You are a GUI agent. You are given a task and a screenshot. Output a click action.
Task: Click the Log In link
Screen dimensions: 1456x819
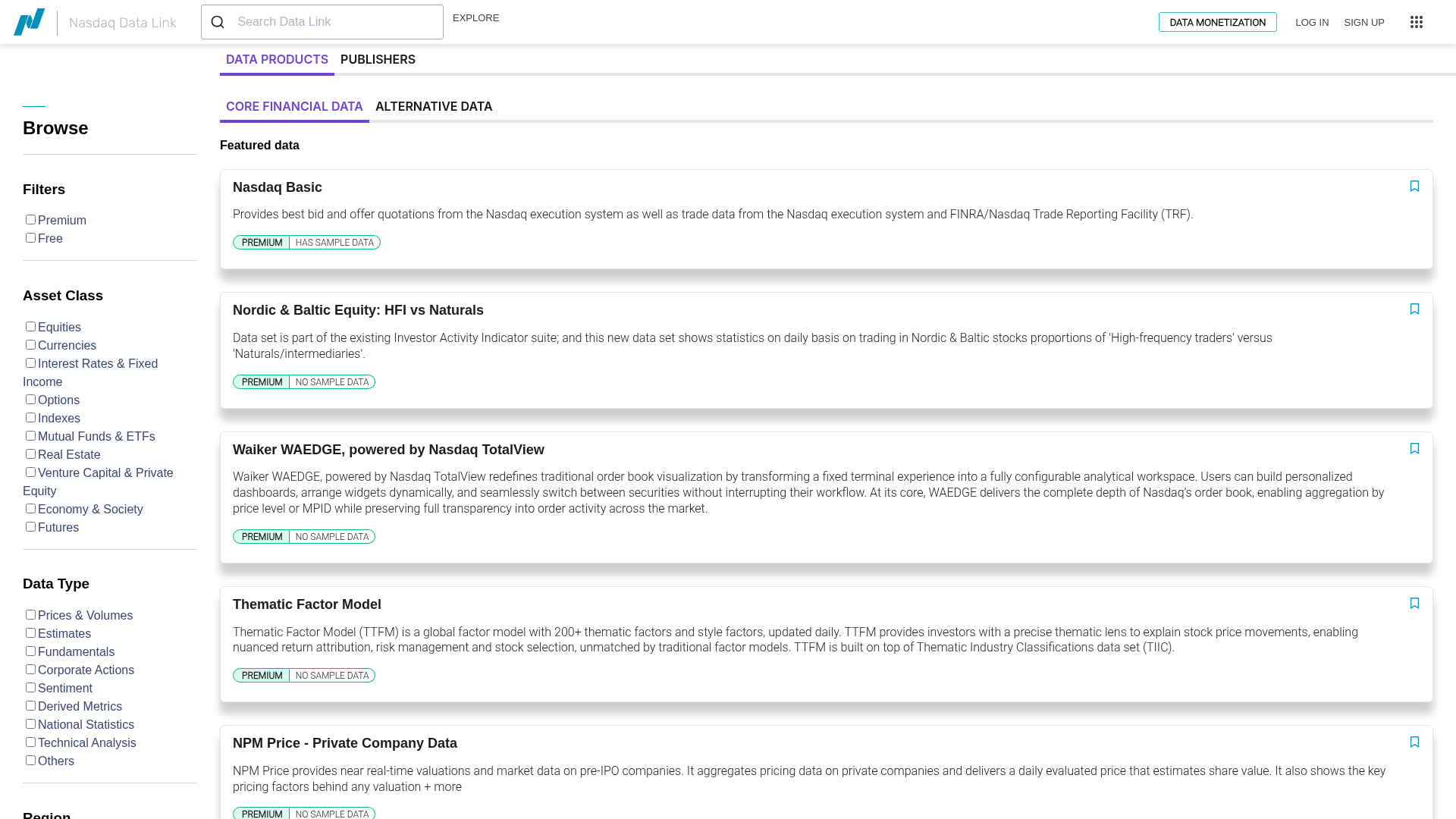pos(1312,23)
